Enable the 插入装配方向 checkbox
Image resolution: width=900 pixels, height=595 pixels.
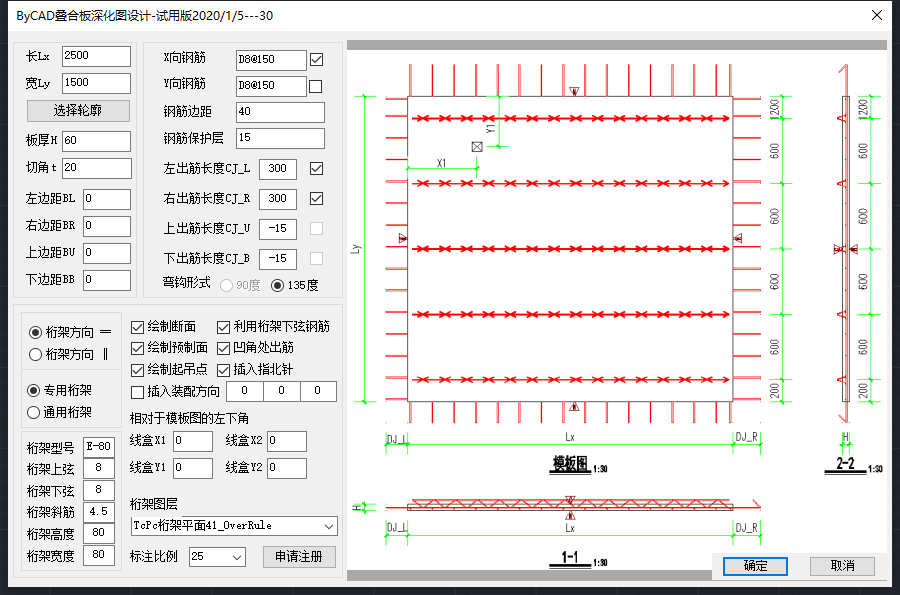137,392
